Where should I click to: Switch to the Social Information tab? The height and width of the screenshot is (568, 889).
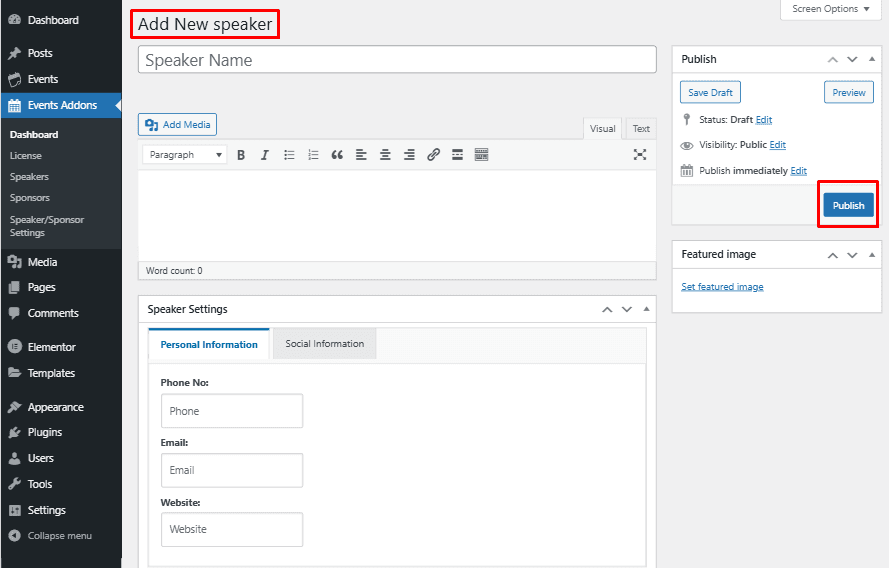click(x=324, y=344)
